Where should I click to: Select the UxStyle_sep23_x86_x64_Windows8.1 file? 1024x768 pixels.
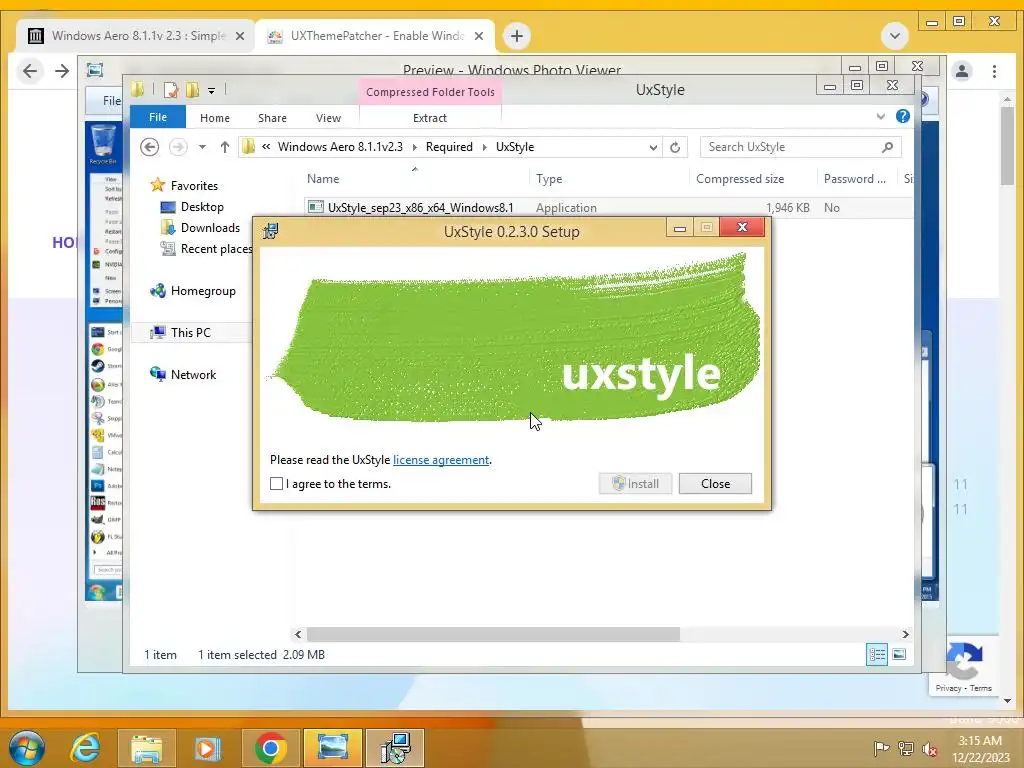pyautogui.click(x=420, y=208)
